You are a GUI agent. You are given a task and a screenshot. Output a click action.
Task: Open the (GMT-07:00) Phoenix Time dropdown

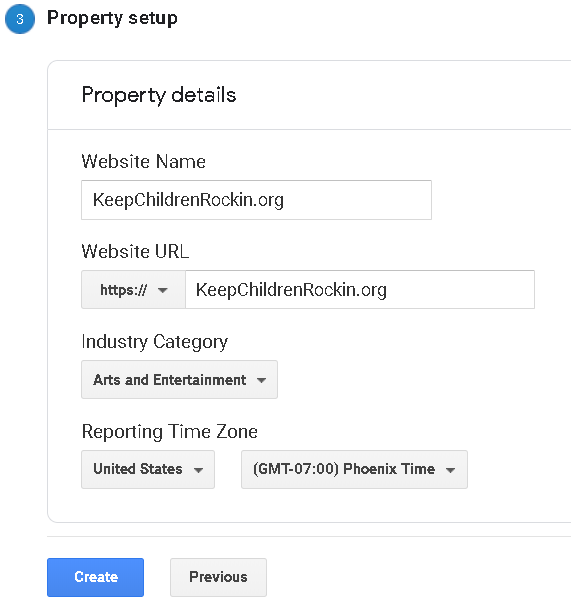(354, 469)
